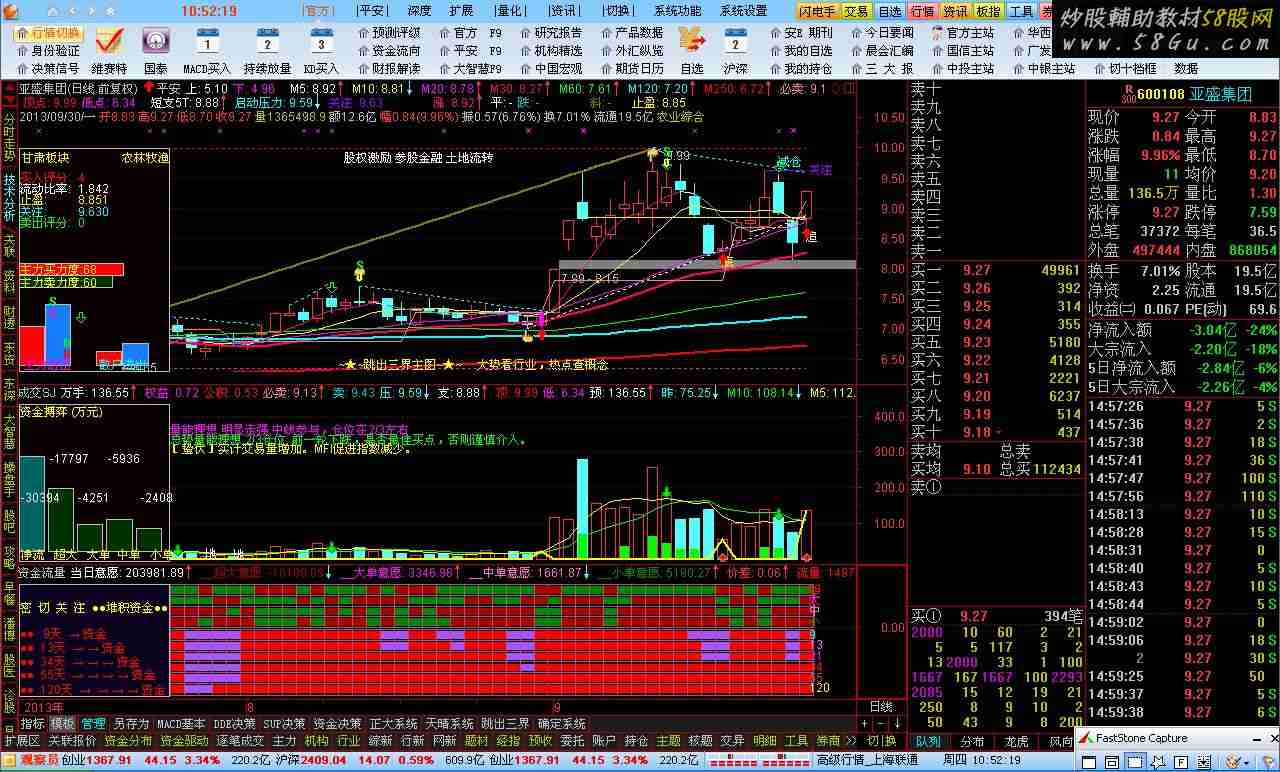
Task: Toggle the 工具 top-right button
Action: click(1021, 11)
